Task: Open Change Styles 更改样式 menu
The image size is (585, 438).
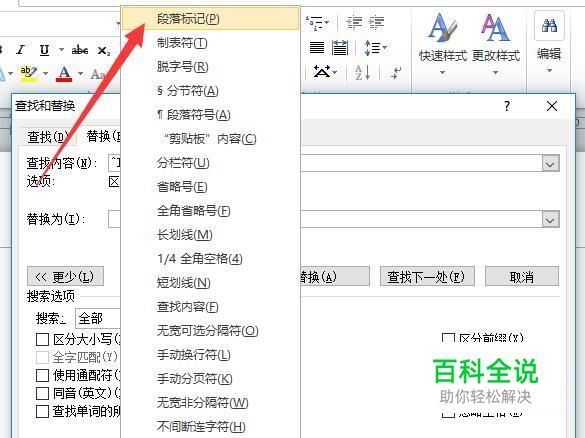Action: (x=496, y=43)
